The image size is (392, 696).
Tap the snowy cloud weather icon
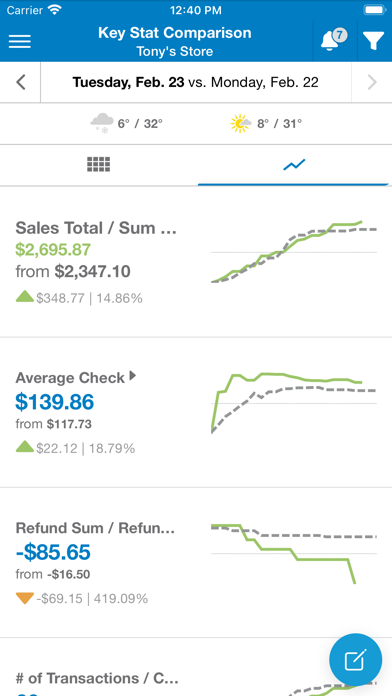[x=100, y=123]
